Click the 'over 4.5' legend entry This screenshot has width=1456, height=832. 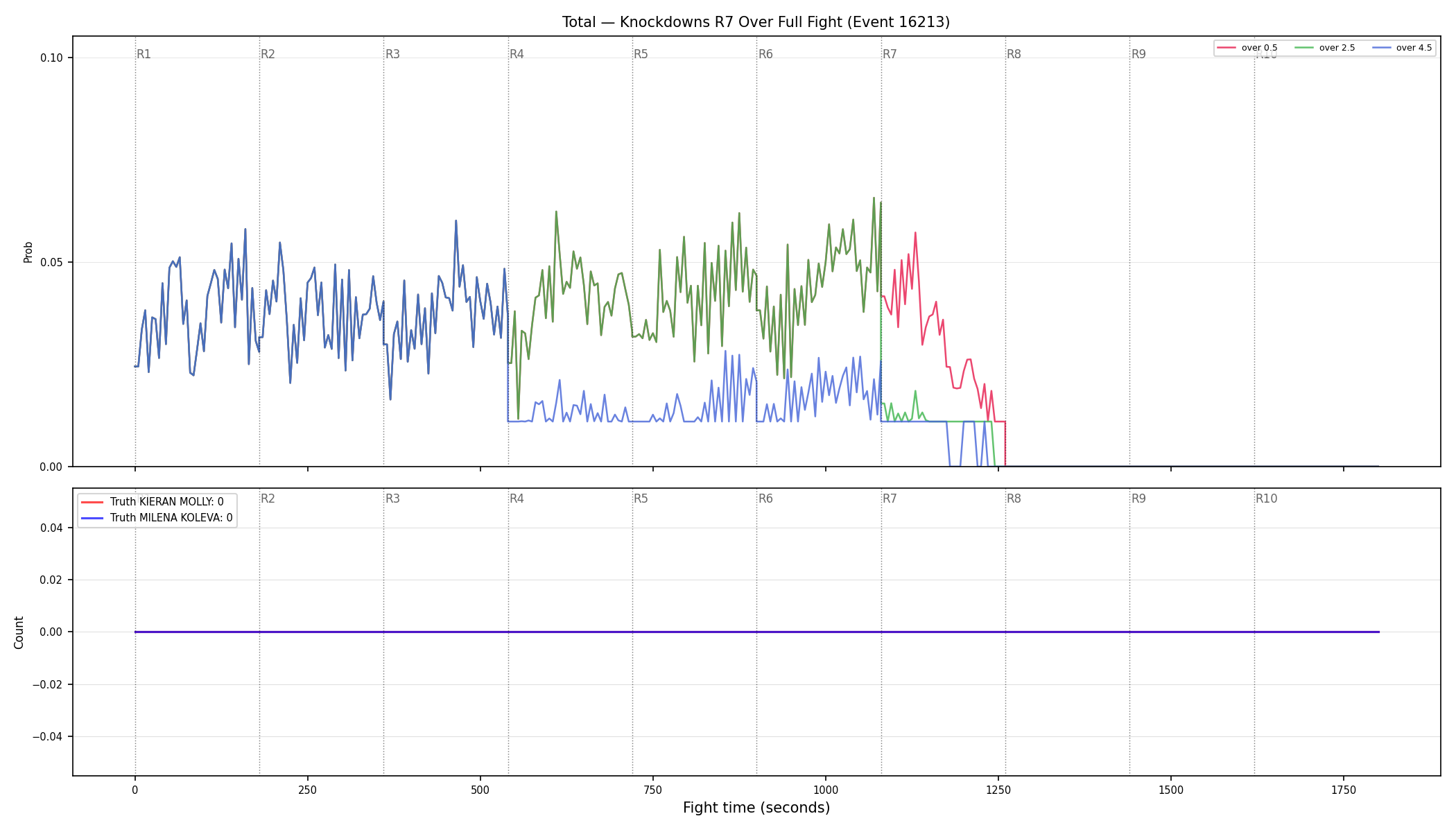(1402, 48)
